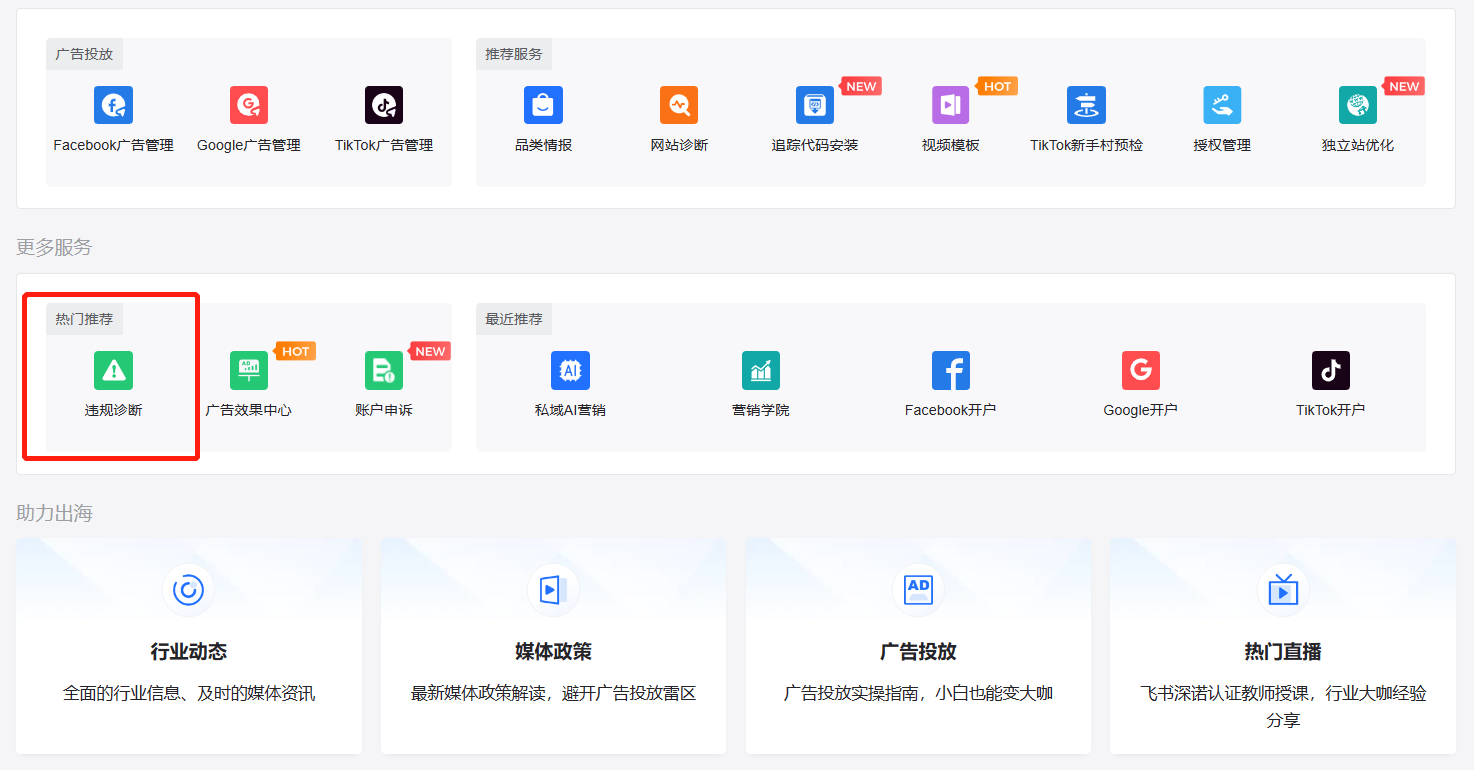Click the 营销学院 text label
1474x770 pixels.
[761, 410]
